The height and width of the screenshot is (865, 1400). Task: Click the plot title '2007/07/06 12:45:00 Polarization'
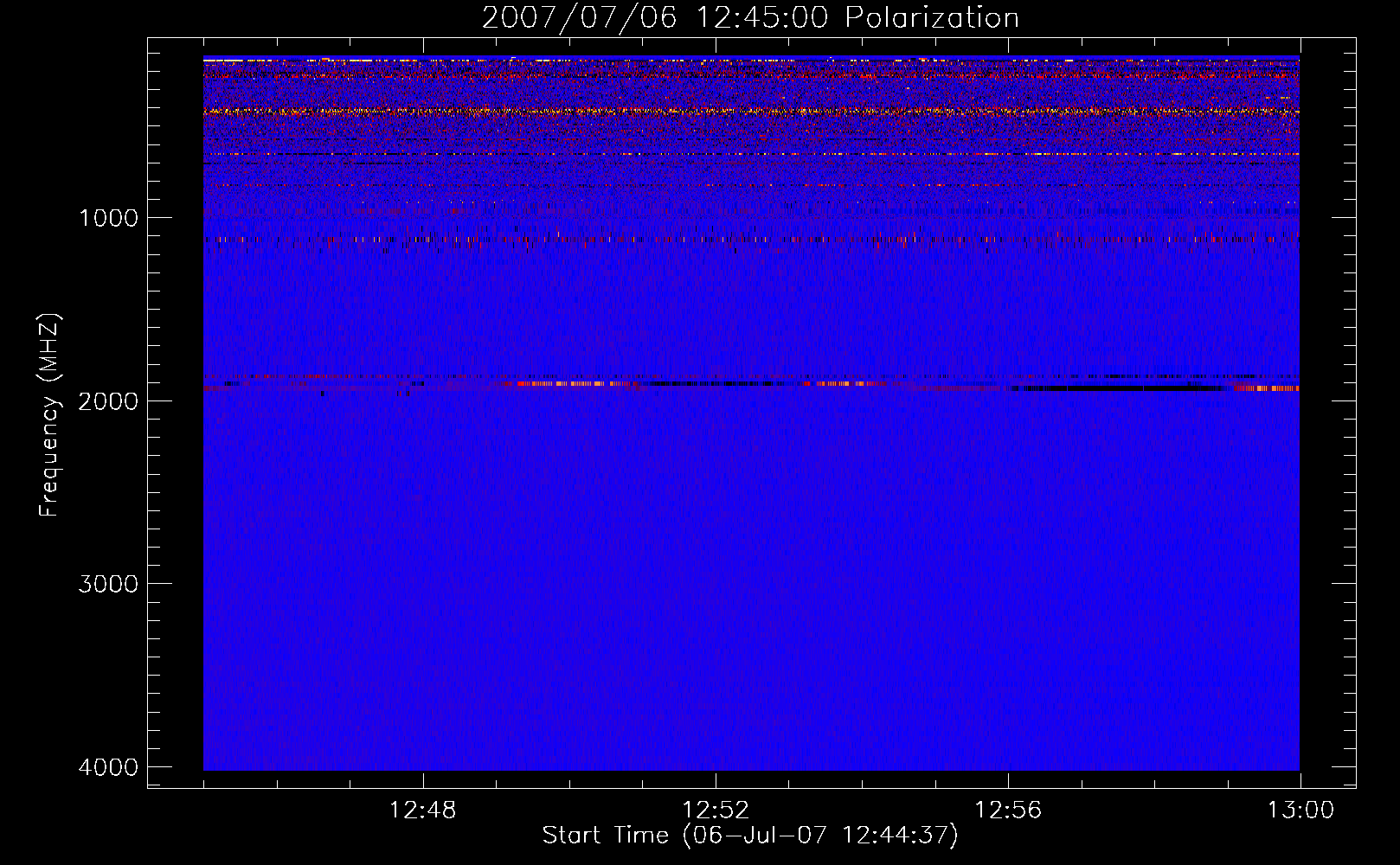(x=750, y=18)
